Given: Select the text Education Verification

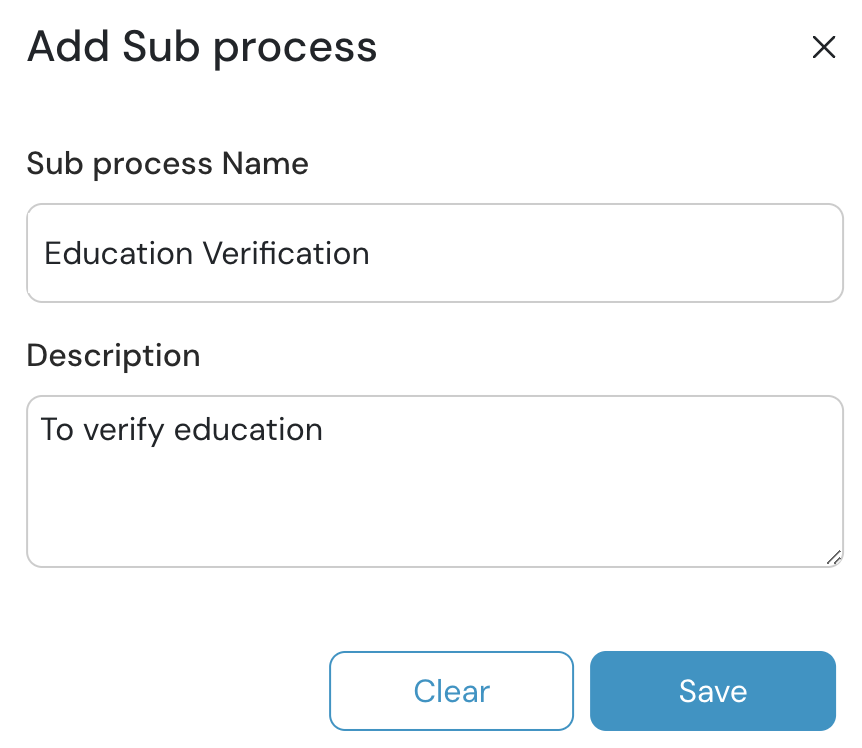Looking at the screenshot, I should click(x=205, y=253).
